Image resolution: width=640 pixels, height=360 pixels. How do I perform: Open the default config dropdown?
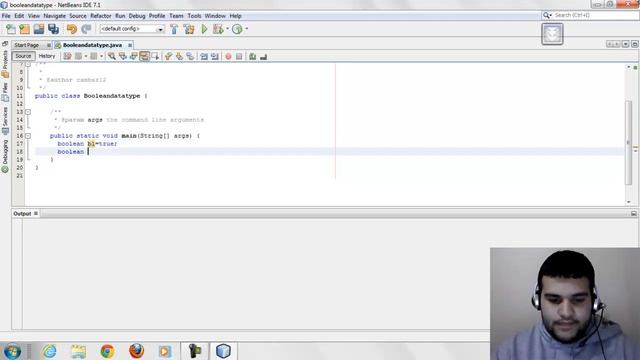pos(160,29)
